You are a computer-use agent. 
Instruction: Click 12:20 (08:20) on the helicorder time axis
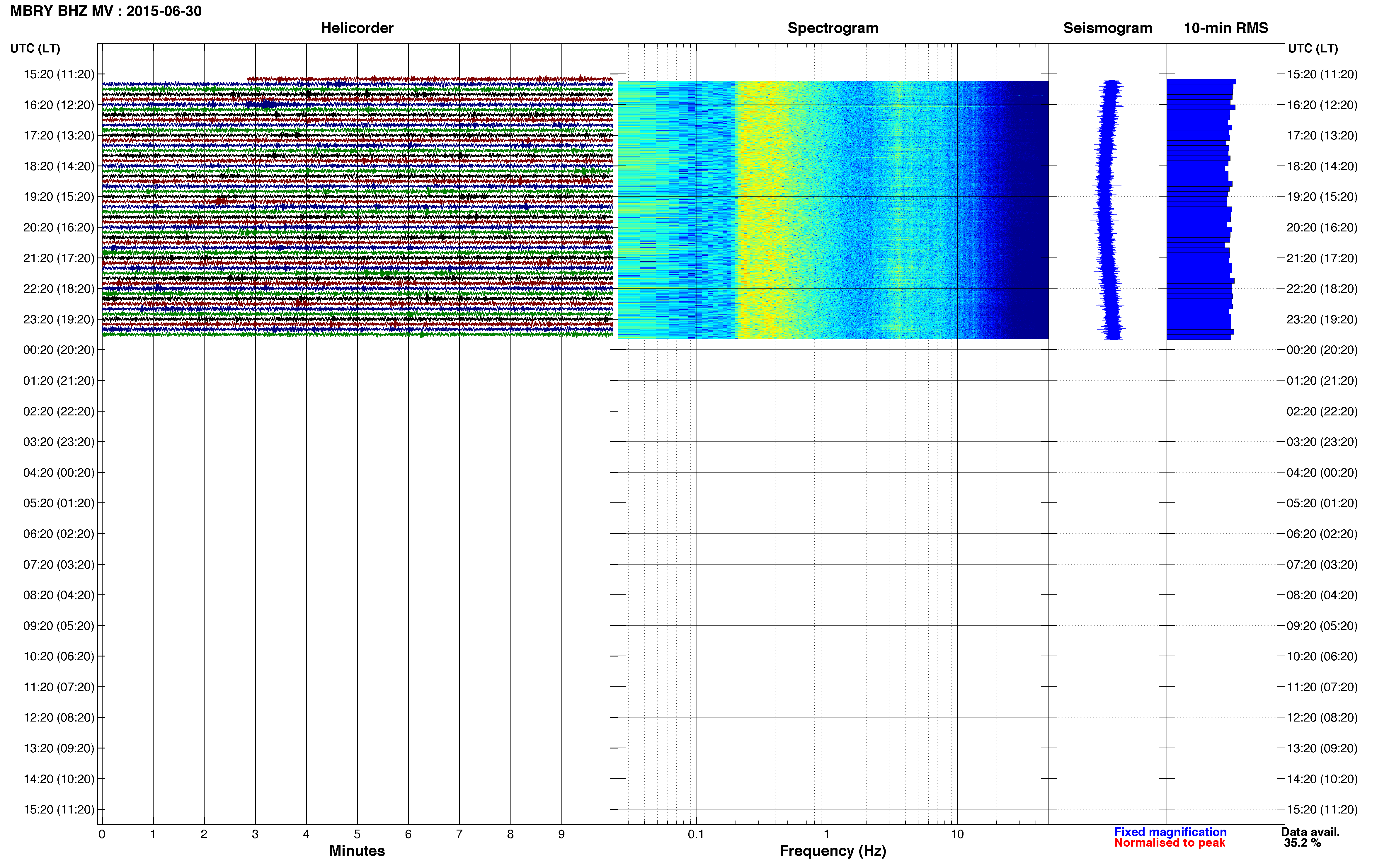point(59,718)
